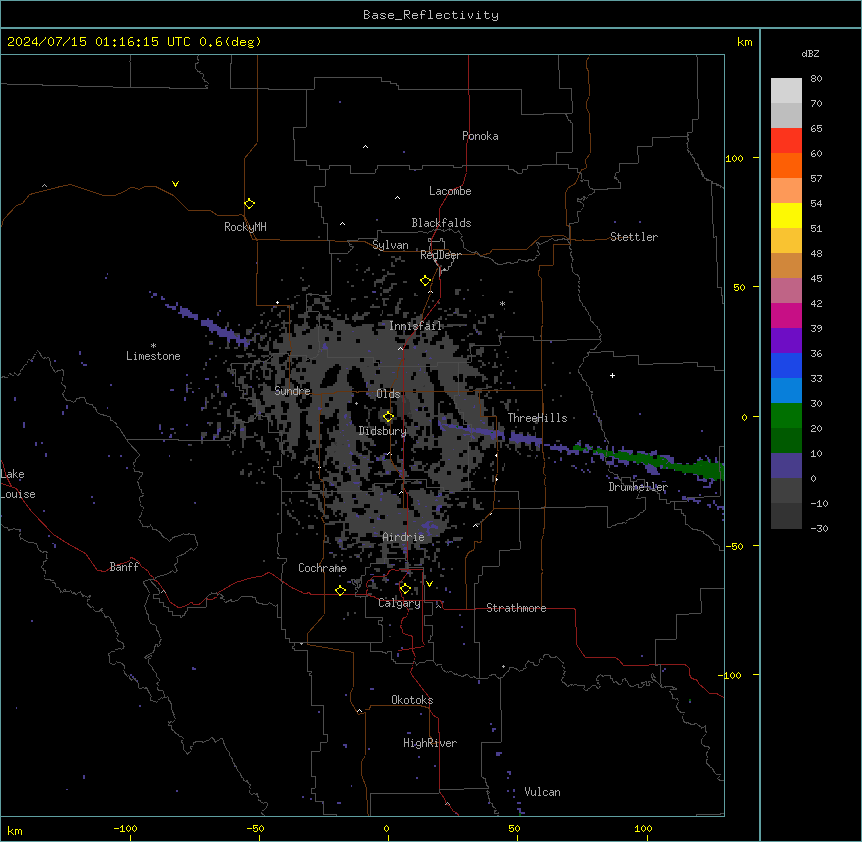Click the Base_Reflectivity title
The image size is (862, 842).
pyautogui.click(x=431, y=15)
